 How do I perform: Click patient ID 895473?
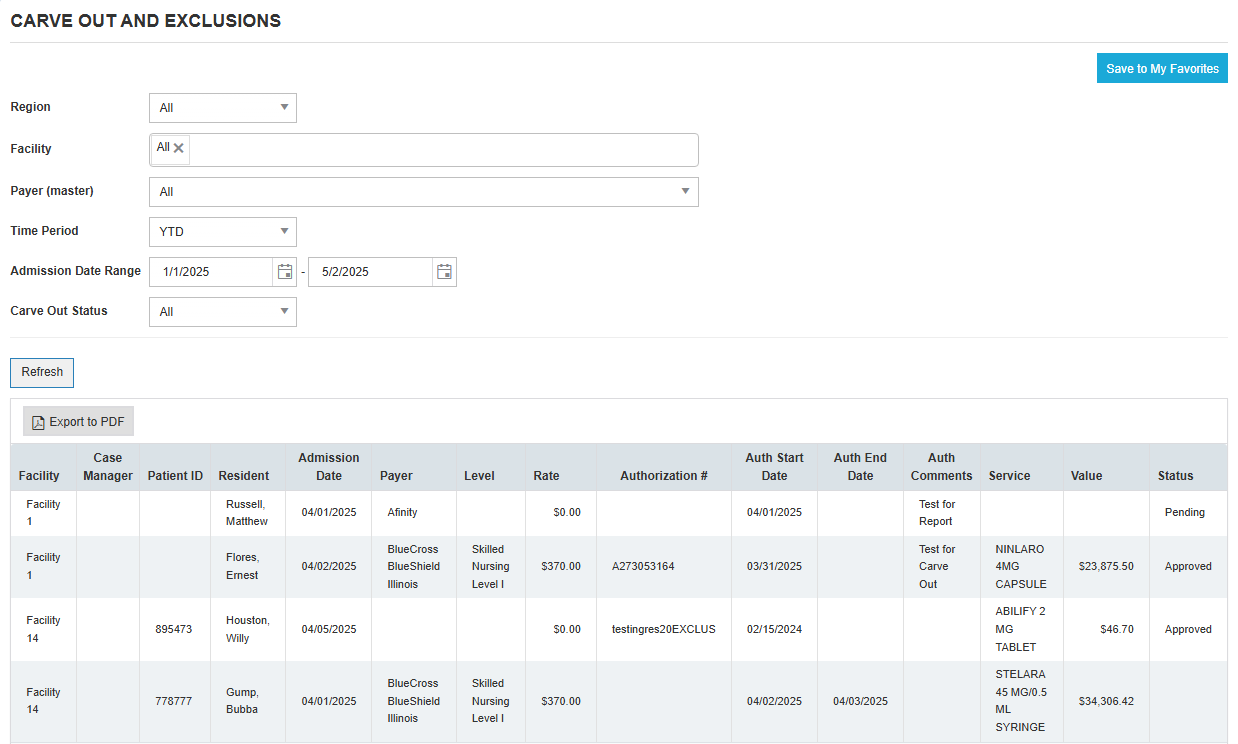tap(174, 630)
